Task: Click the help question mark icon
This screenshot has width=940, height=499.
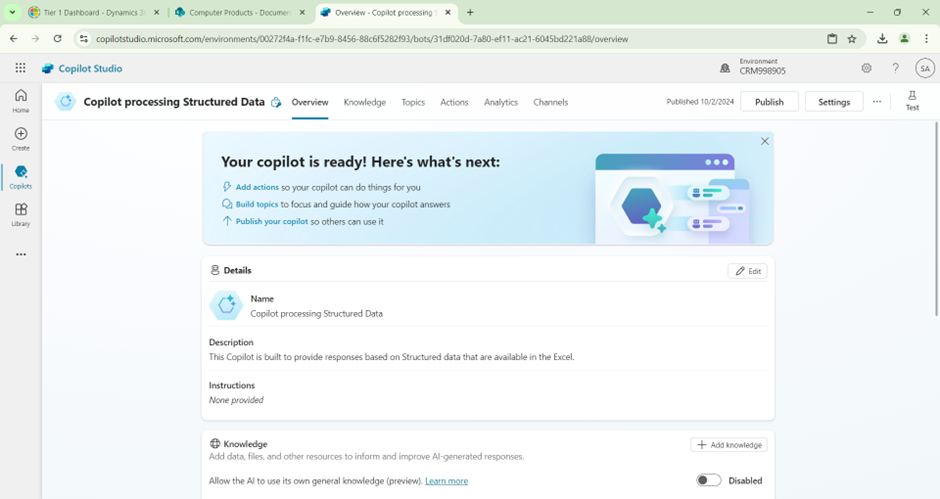Action: tap(895, 68)
